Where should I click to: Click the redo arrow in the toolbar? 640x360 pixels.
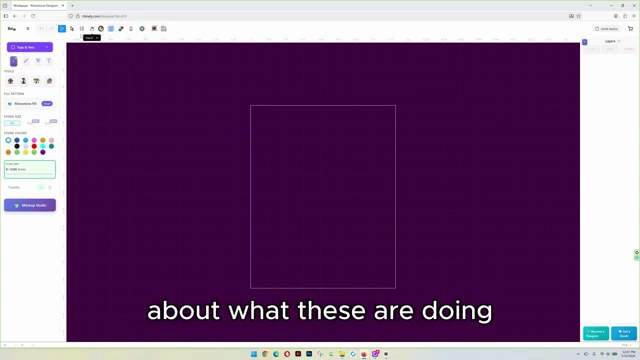point(51,29)
